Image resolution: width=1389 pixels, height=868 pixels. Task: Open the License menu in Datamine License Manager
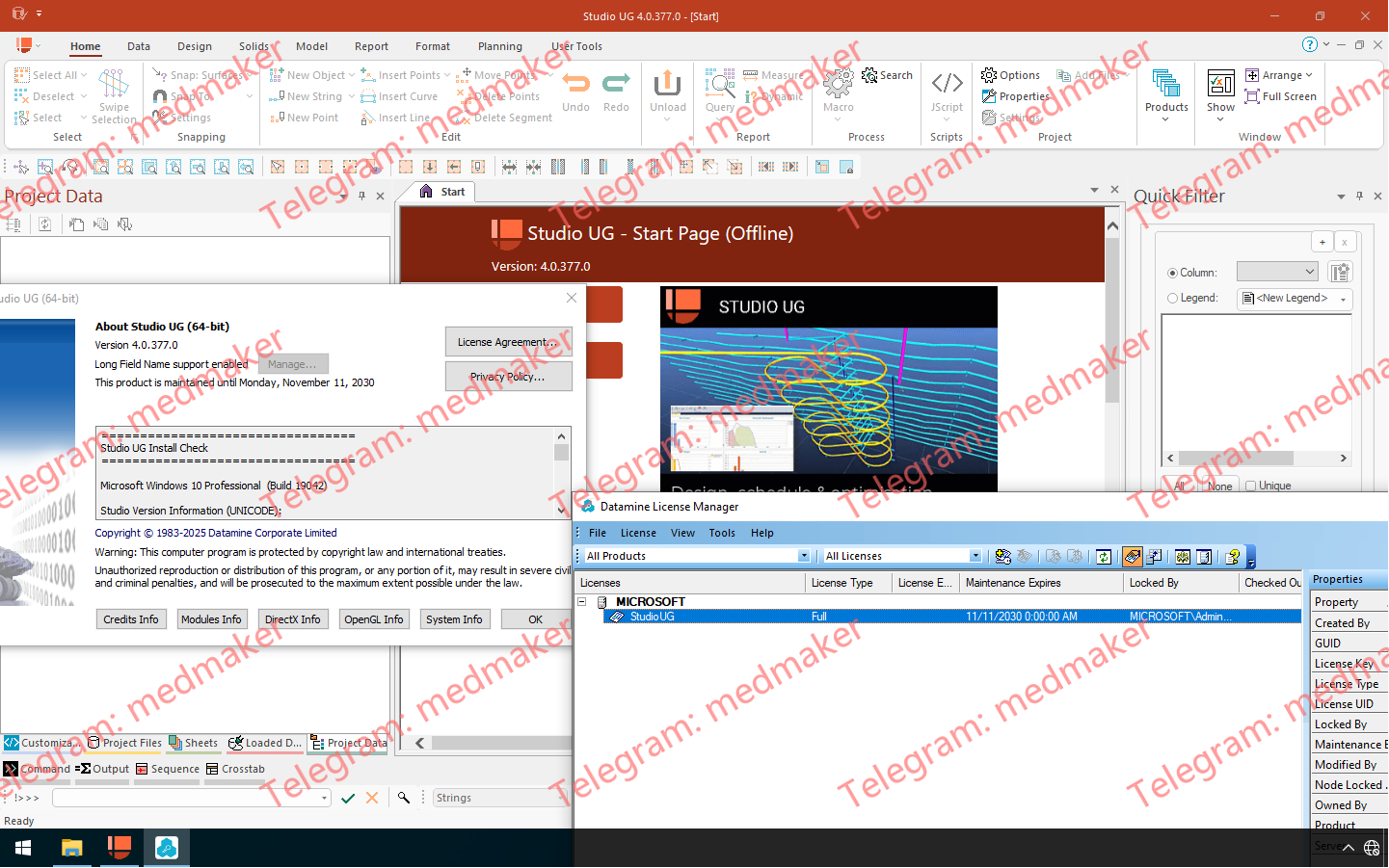tap(638, 532)
